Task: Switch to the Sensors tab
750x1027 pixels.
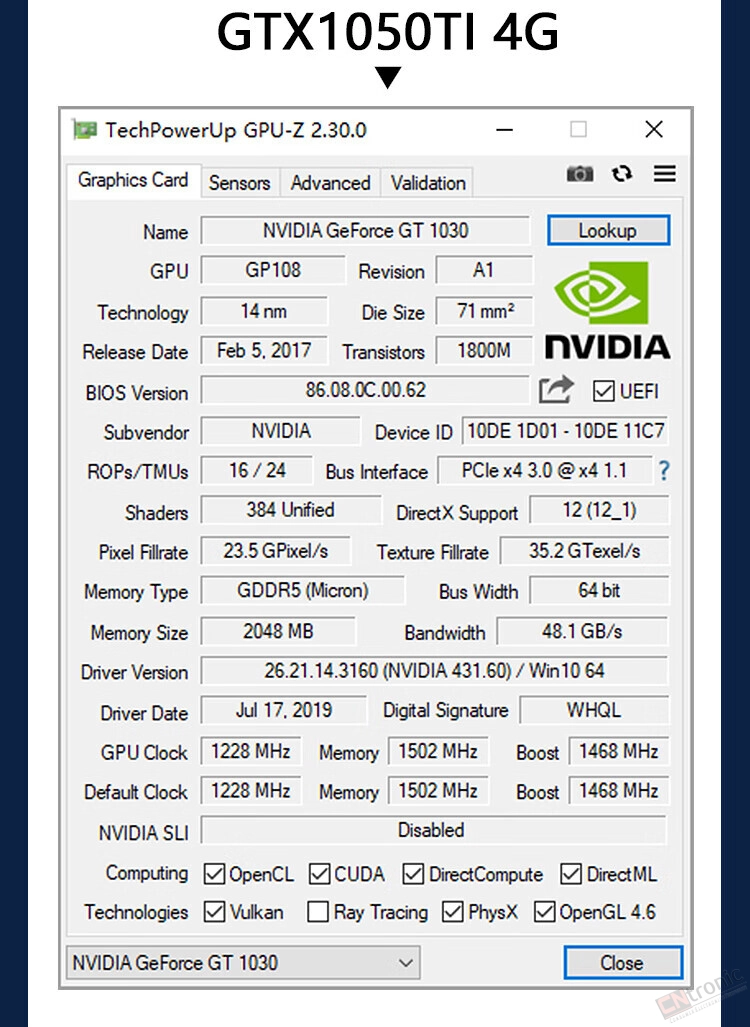Action: click(x=239, y=183)
